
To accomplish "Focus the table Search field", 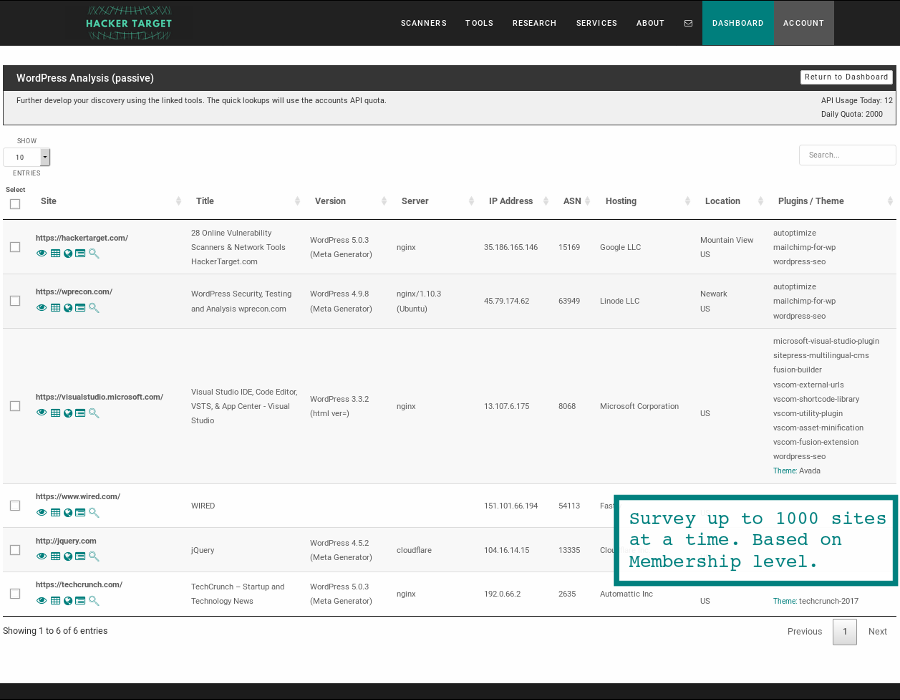I will (847, 155).
